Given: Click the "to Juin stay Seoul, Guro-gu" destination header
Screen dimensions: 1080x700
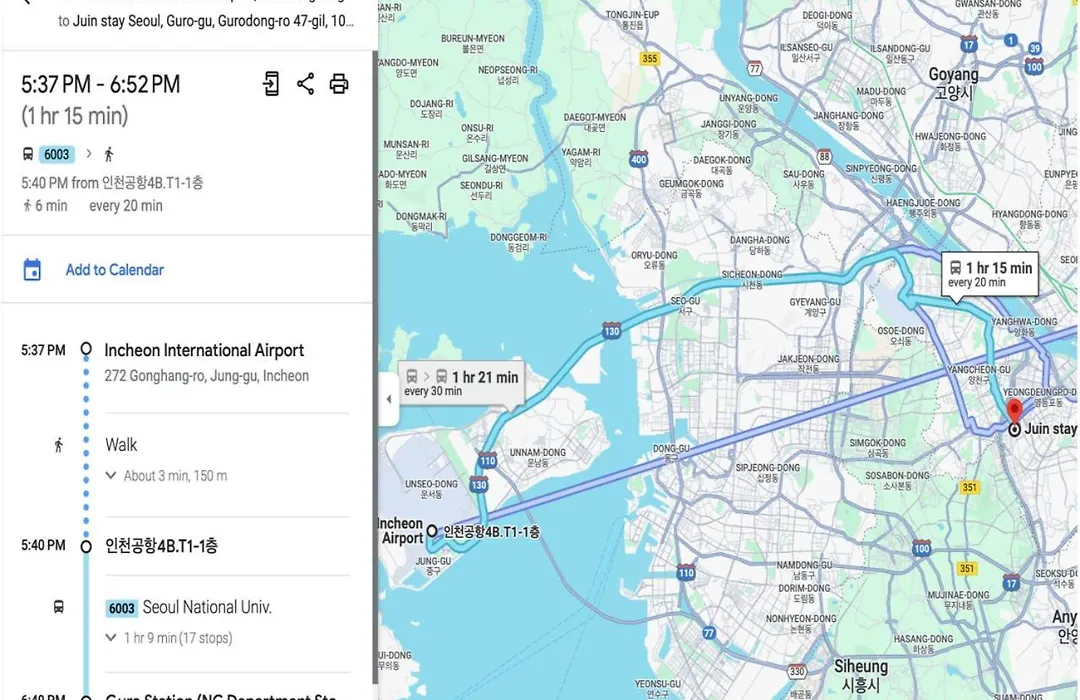Looking at the screenshot, I should click(x=206, y=21).
